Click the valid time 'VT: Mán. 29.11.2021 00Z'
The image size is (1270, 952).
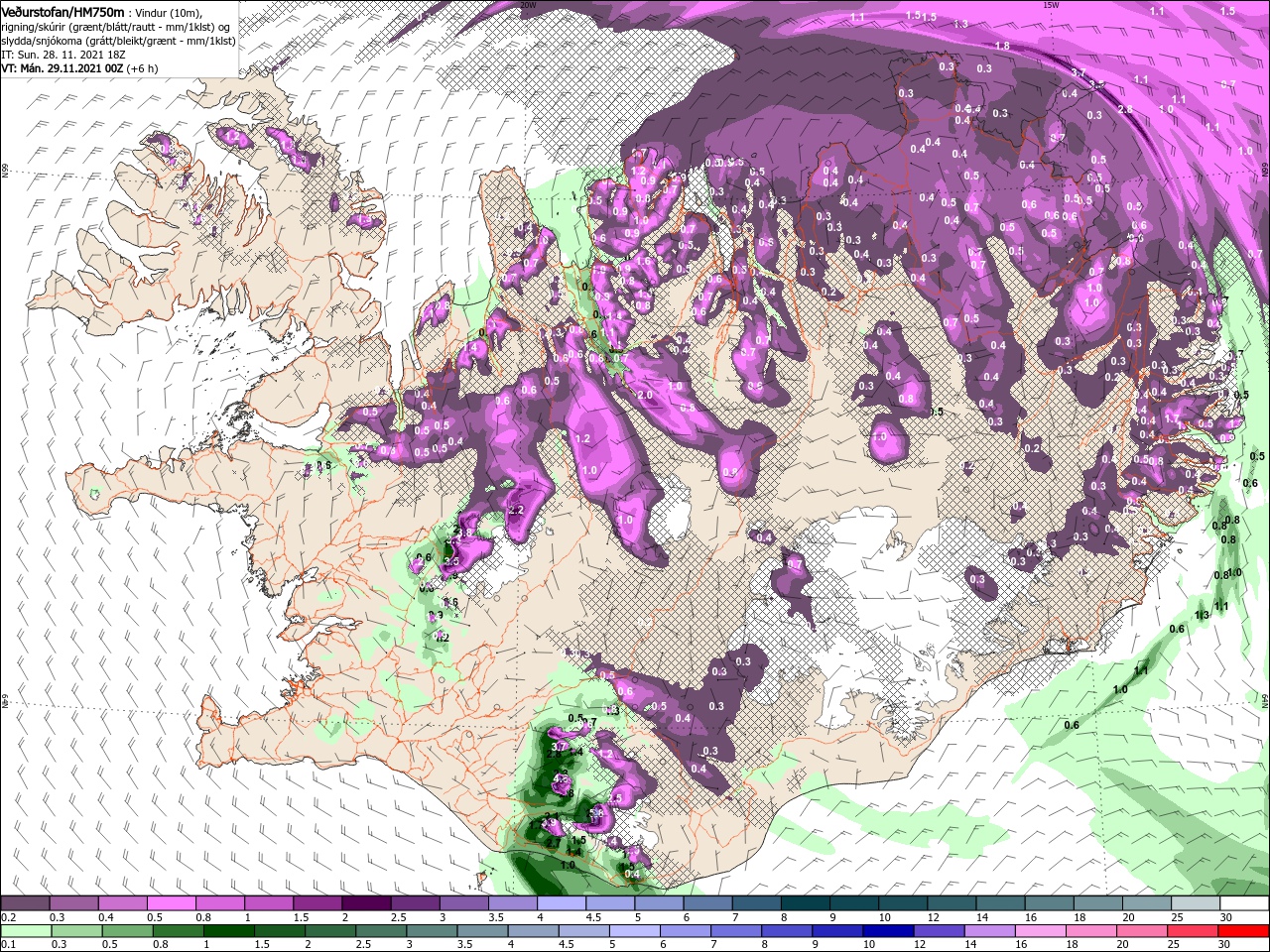coord(62,68)
